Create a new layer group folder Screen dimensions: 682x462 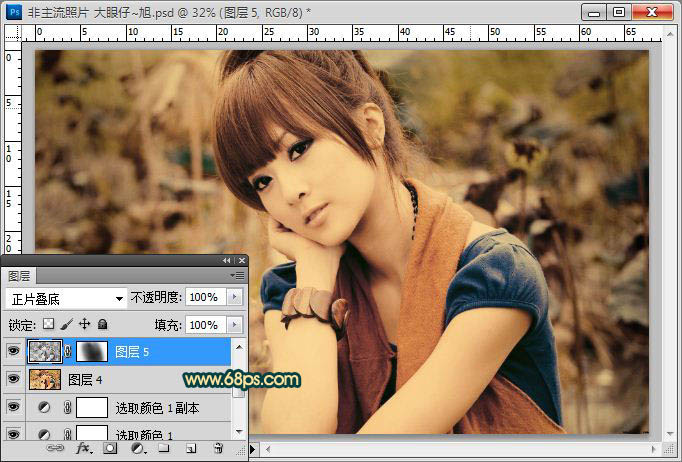pyautogui.click(x=163, y=450)
